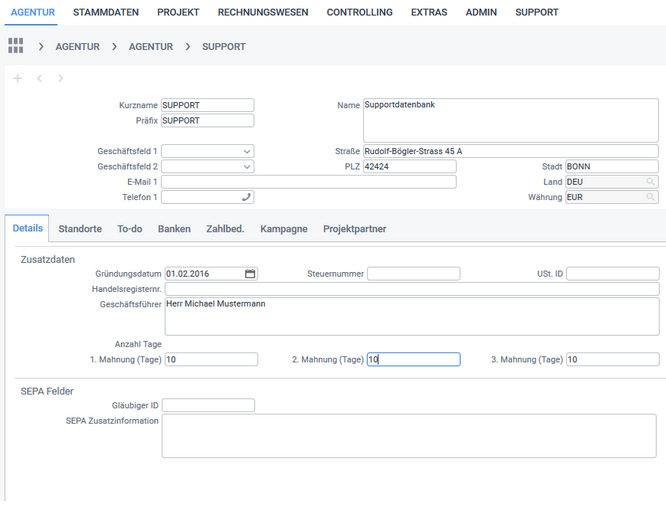The image size is (666, 511).
Task: Open the calendar picker for Gründungsdatum
Action: [x=250, y=274]
